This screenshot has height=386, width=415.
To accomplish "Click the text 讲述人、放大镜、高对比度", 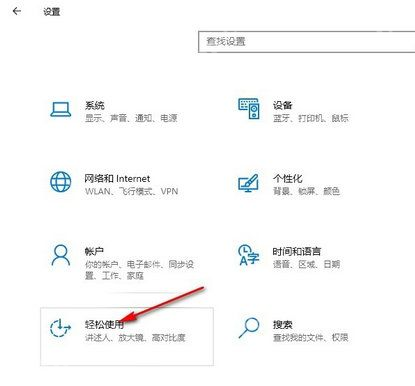I will click(135, 338).
